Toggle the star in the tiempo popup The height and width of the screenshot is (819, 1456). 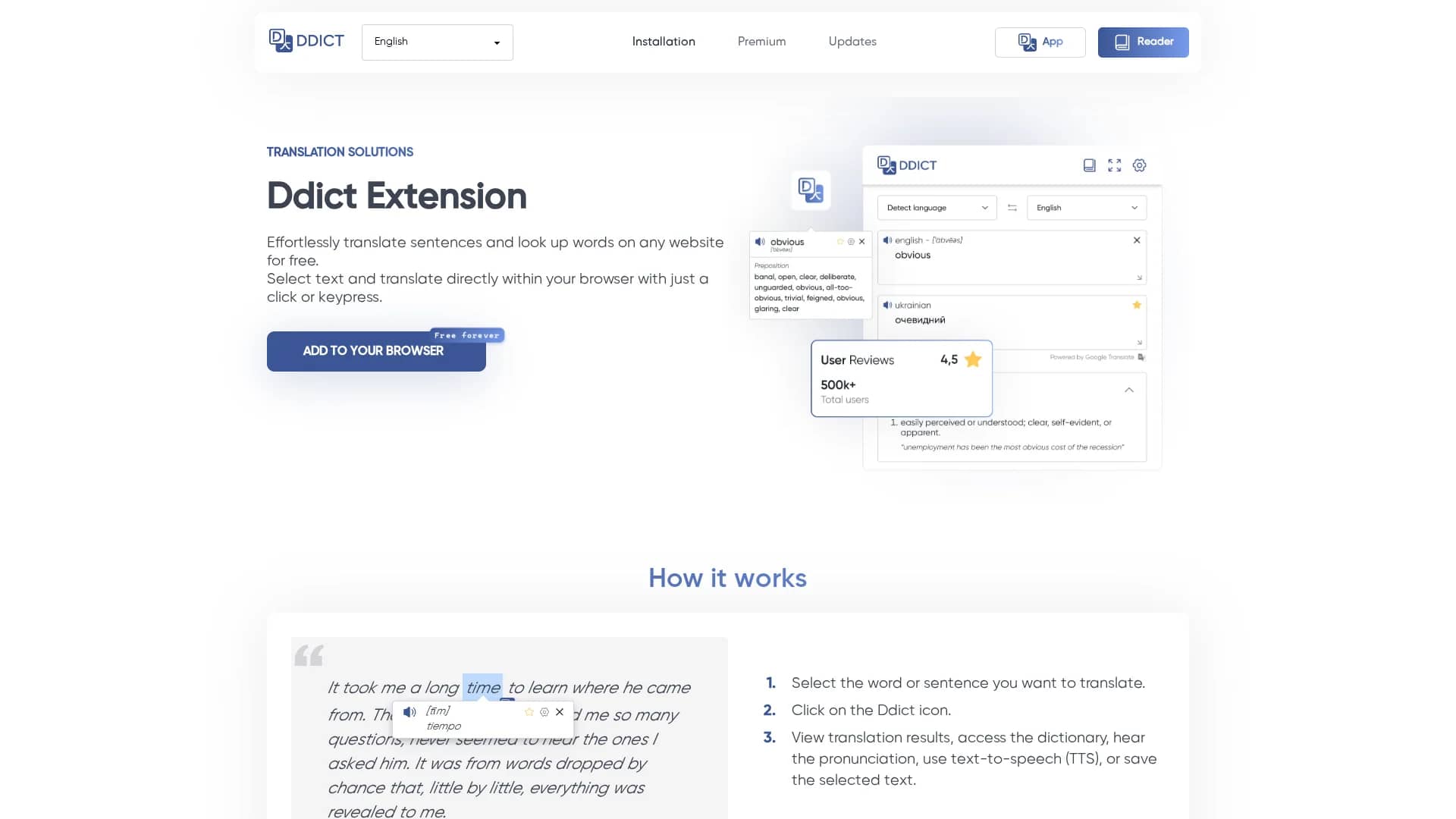click(x=529, y=712)
